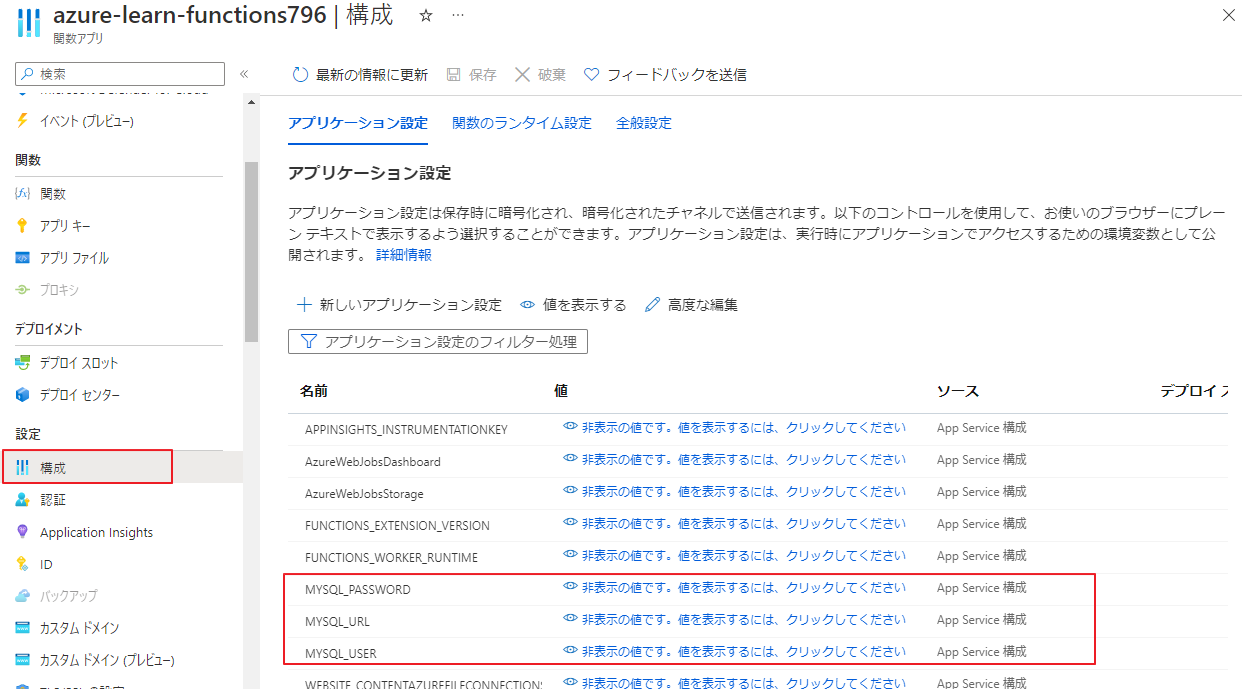Click フィードバックを送信 feedback button

coord(665,75)
